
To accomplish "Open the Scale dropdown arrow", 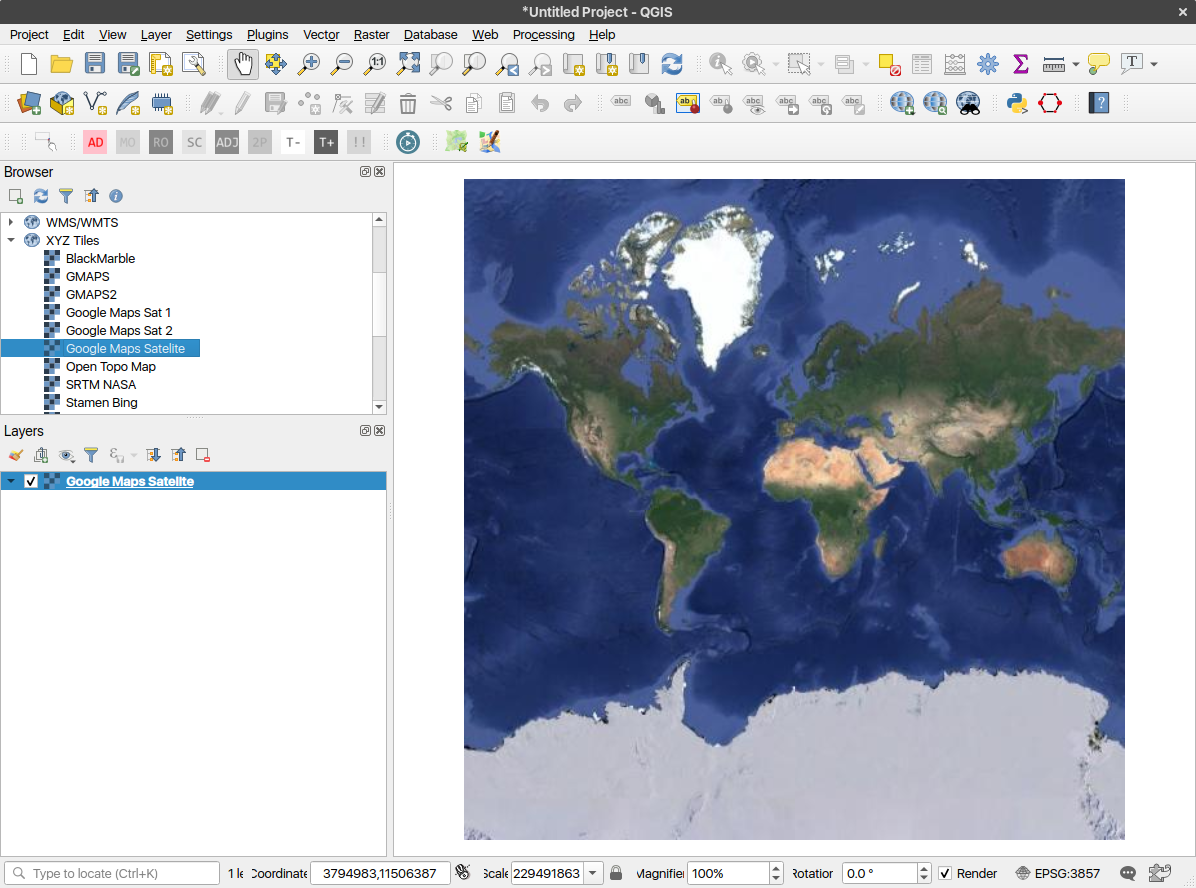I will tap(593, 873).
